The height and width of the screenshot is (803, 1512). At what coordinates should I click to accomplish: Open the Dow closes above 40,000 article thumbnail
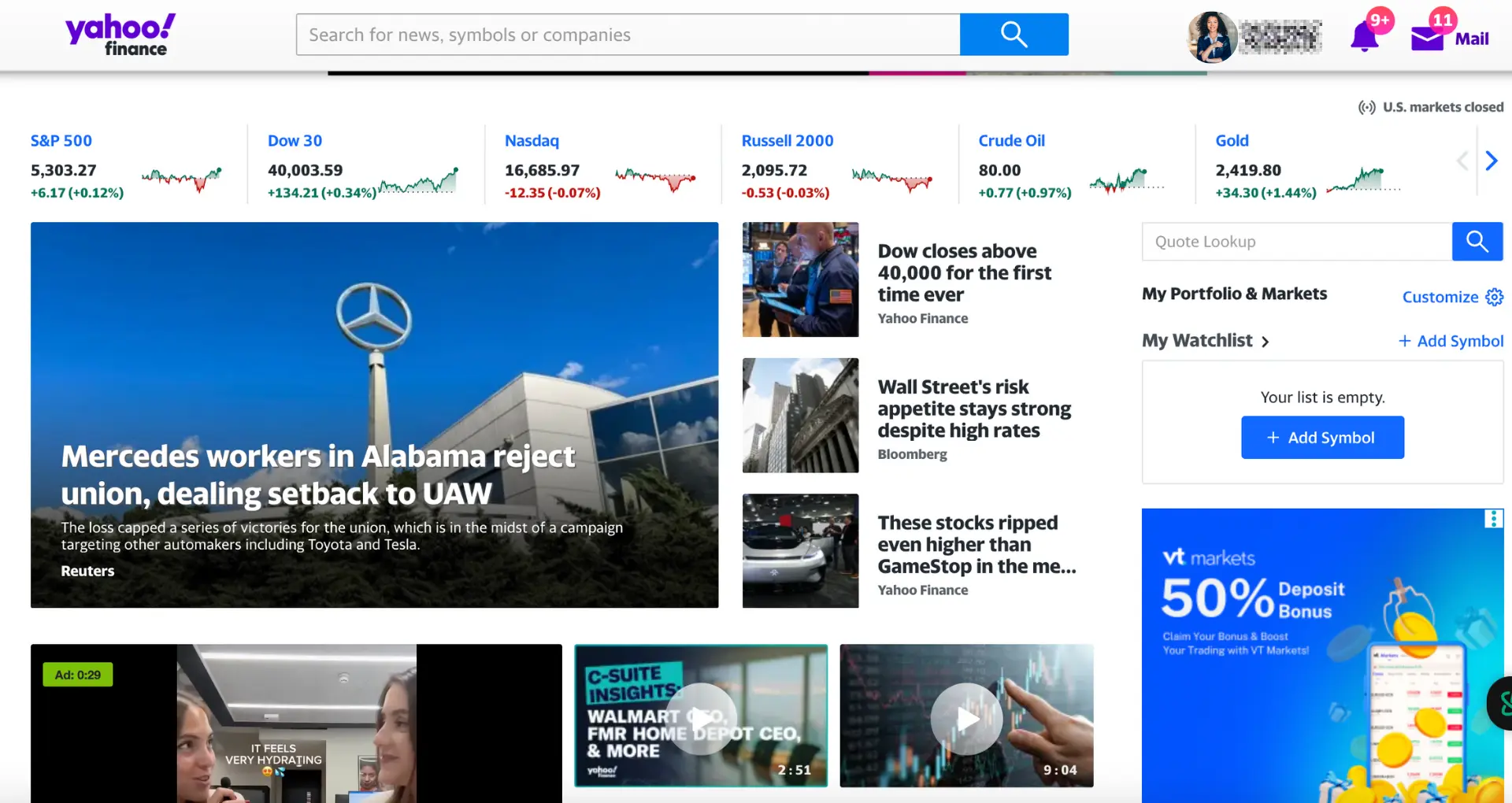[800, 279]
